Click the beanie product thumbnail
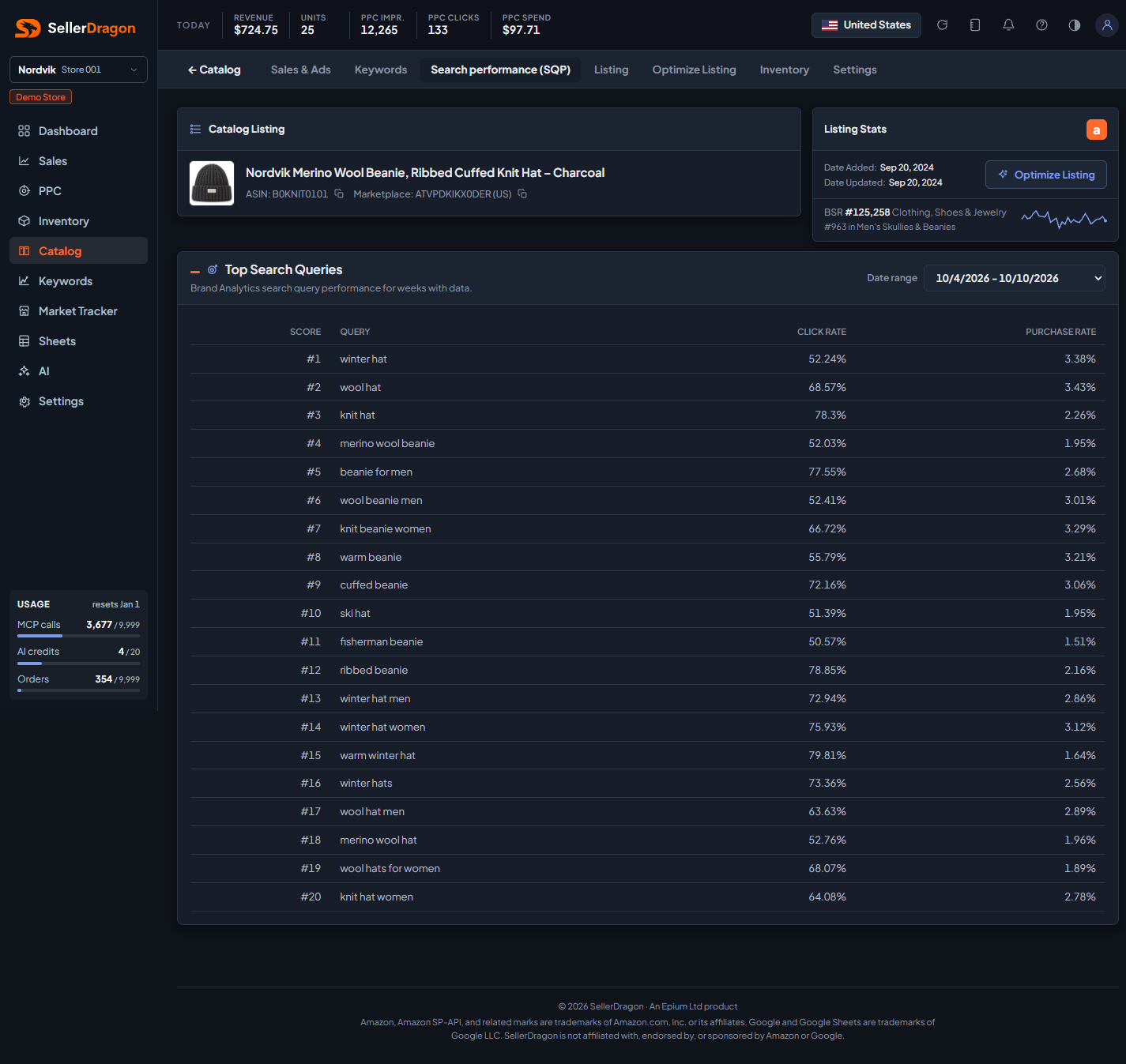 tap(212, 183)
